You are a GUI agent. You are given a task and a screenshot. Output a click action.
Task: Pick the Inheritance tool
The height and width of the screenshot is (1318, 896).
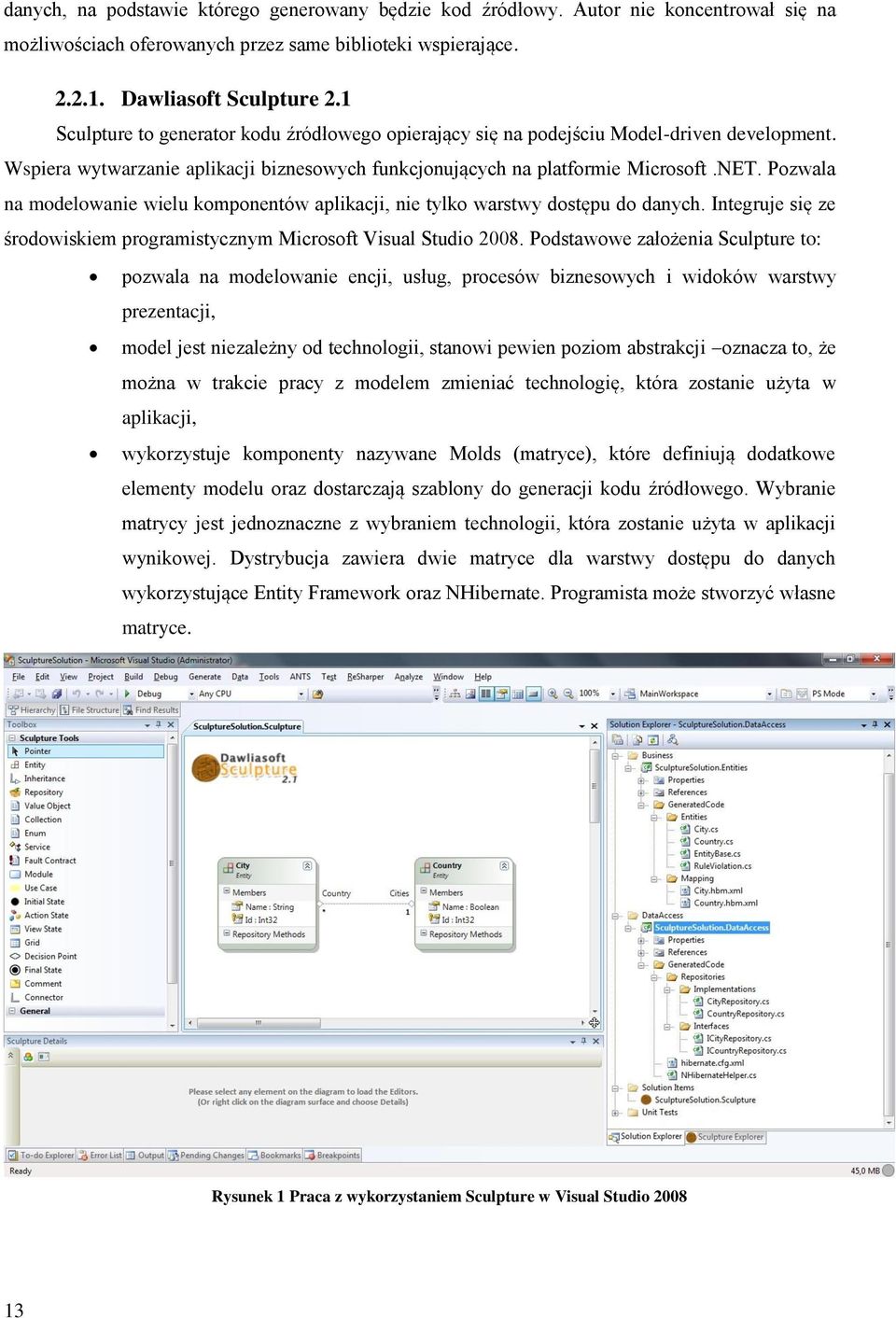pyautogui.click(x=87, y=778)
